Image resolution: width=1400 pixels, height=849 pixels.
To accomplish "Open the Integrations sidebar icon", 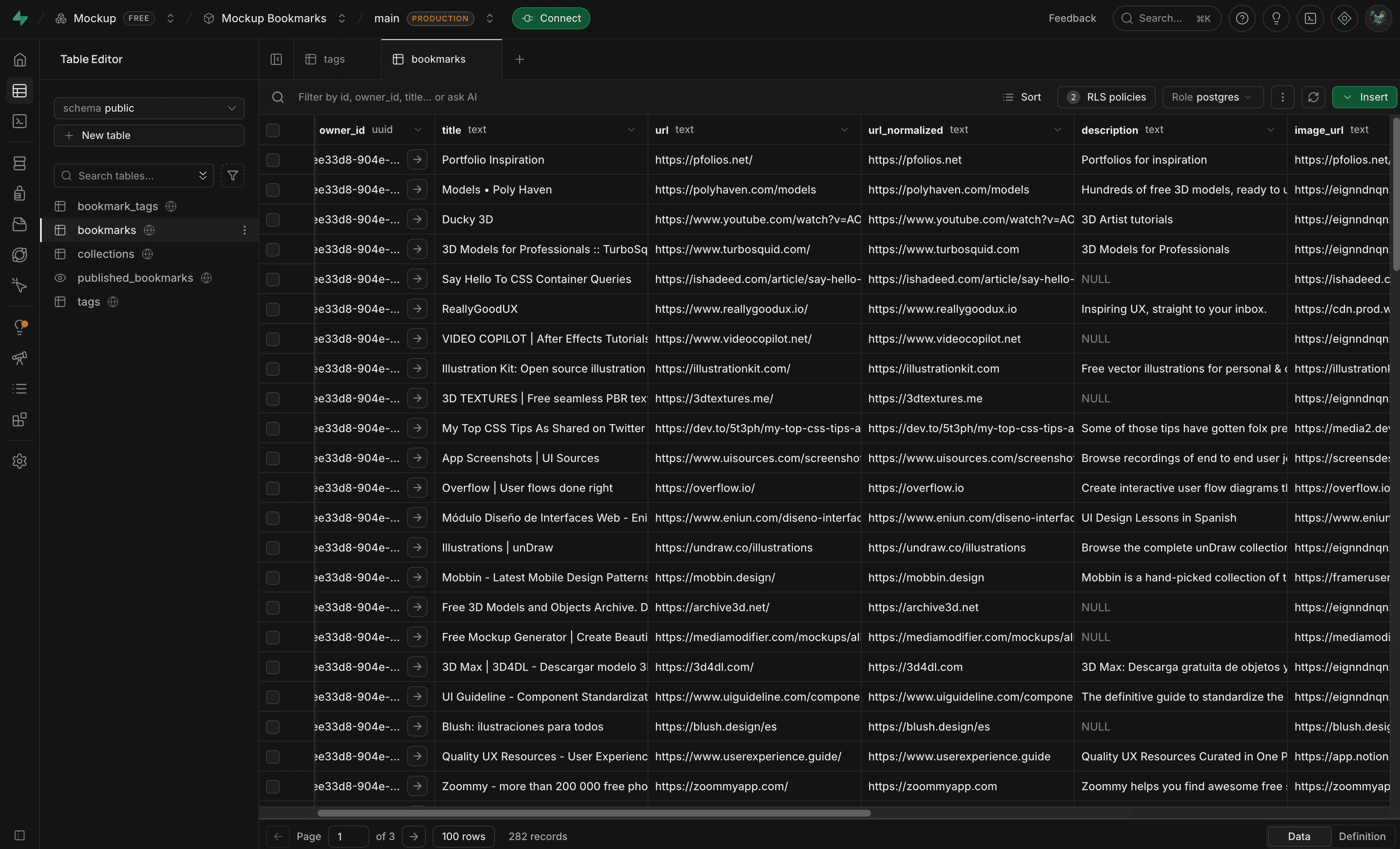I will (x=20, y=420).
